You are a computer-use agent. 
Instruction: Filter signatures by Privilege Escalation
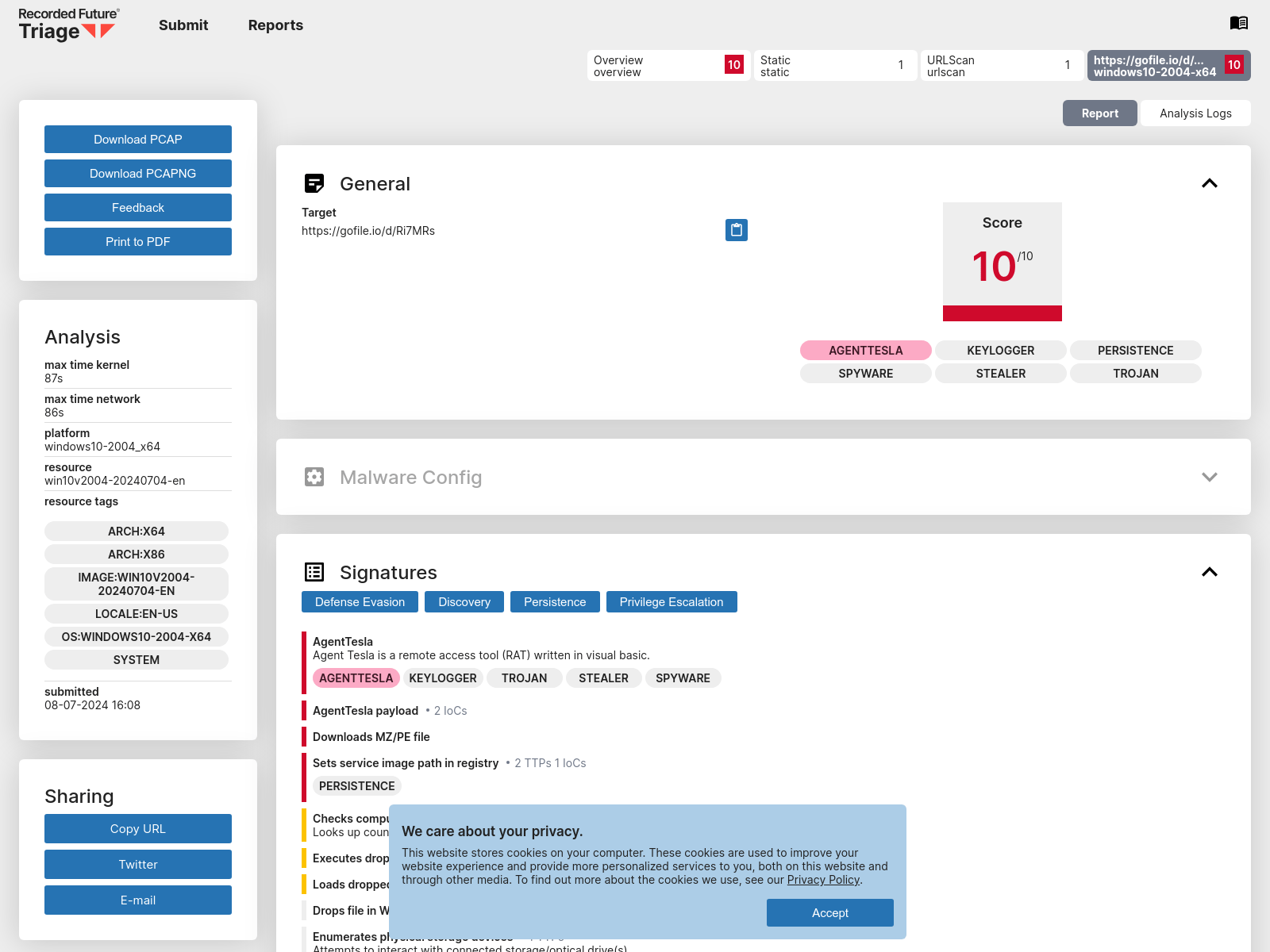(672, 602)
